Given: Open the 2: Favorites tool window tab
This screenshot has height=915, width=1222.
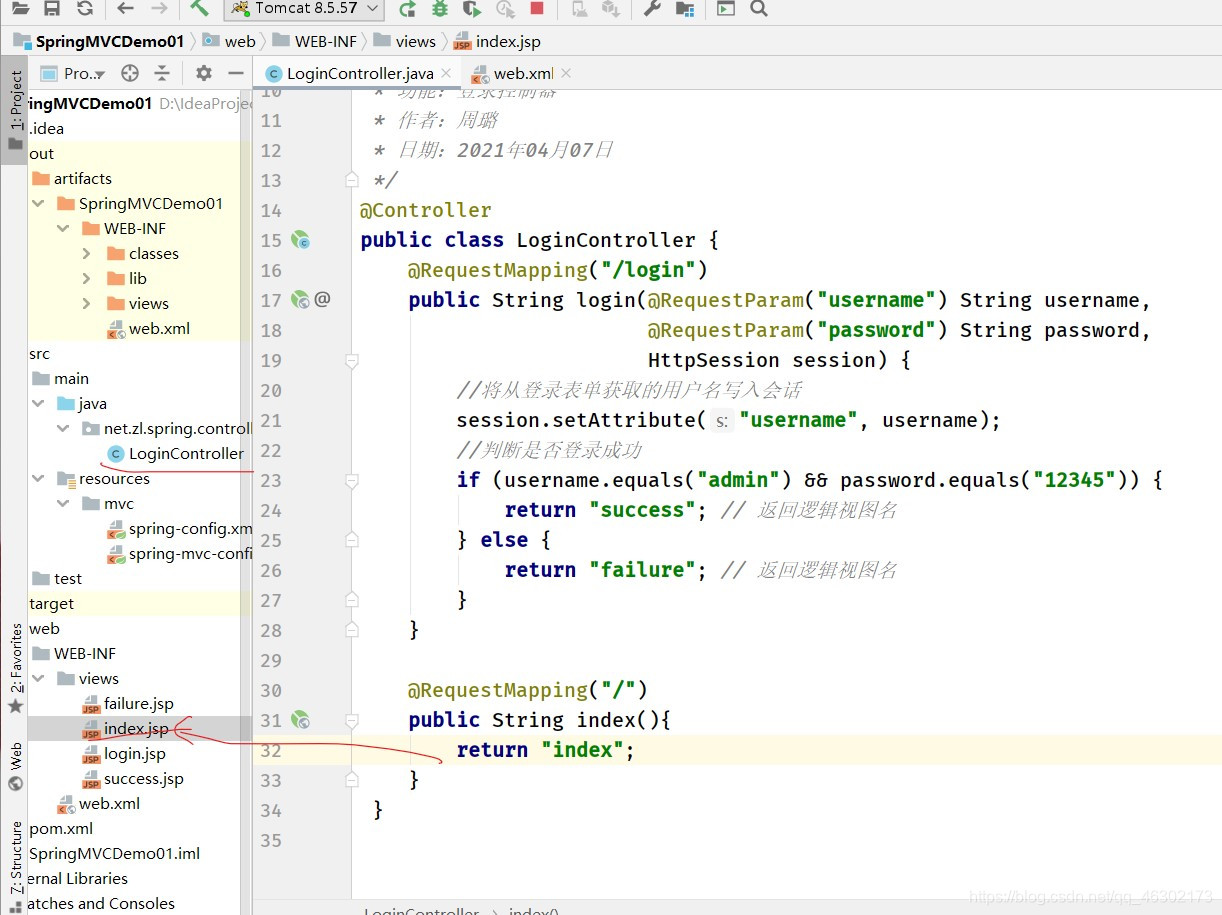Looking at the screenshot, I should click(x=15, y=667).
